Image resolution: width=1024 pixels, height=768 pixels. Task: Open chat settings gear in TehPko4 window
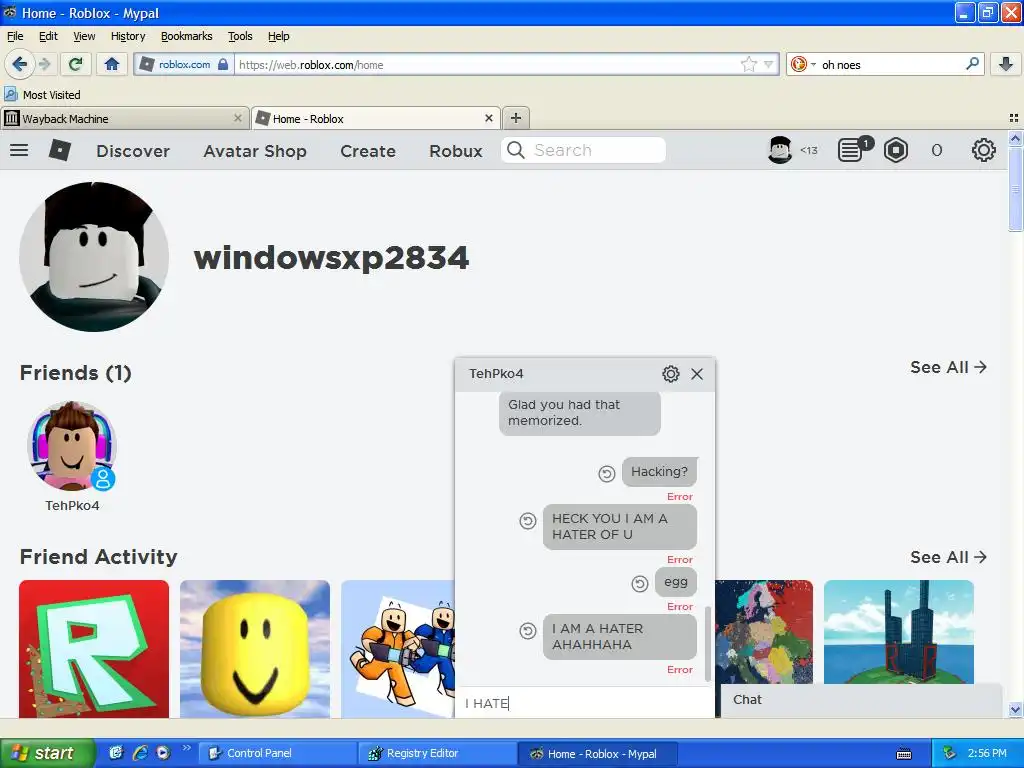[x=671, y=374]
